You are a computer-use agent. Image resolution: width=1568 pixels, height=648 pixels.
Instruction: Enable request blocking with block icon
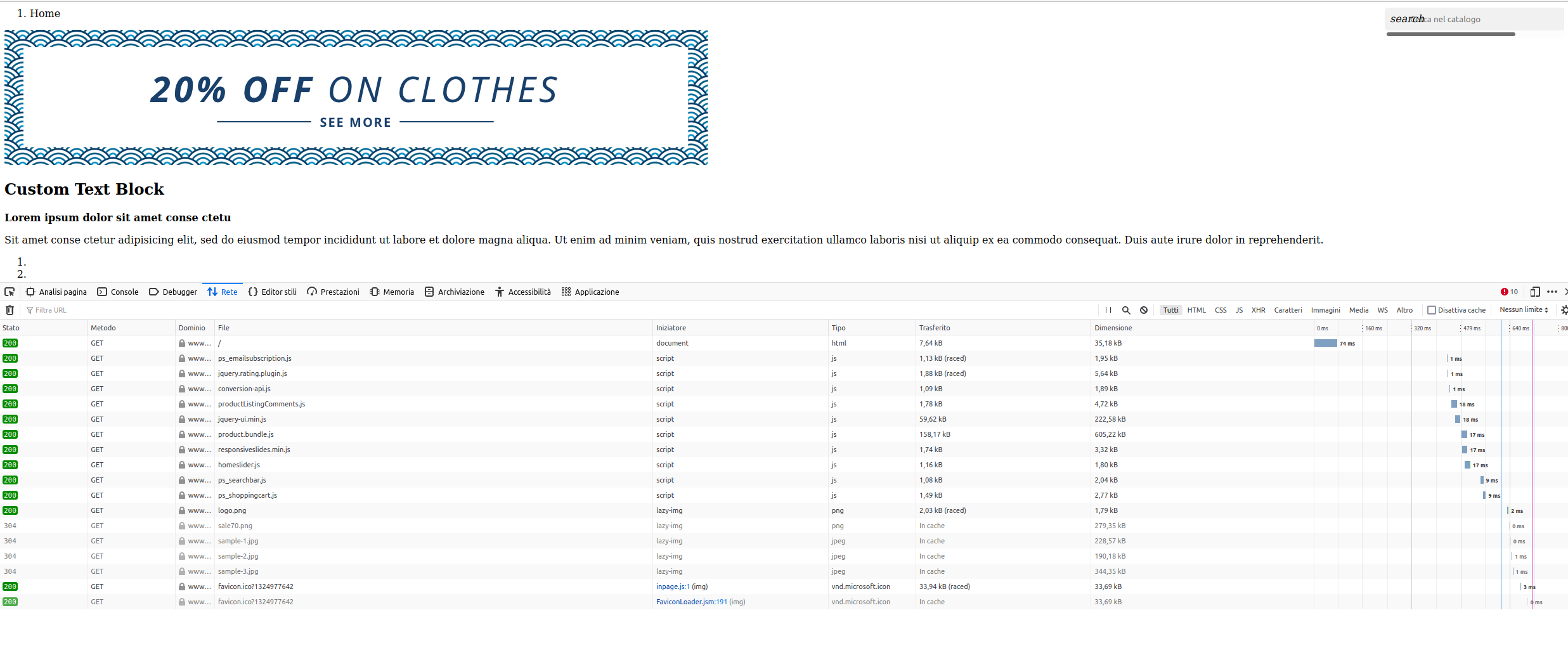click(1144, 310)
